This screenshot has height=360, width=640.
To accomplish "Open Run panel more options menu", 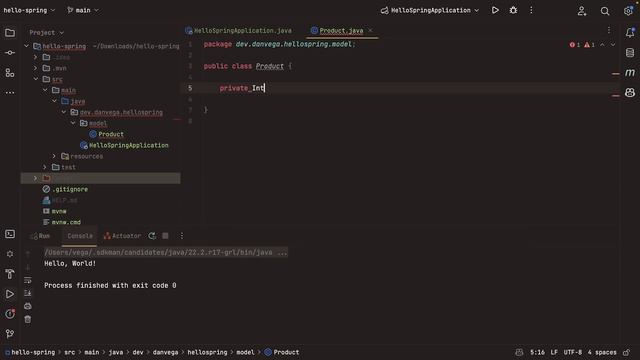I will tap(182, 236).
